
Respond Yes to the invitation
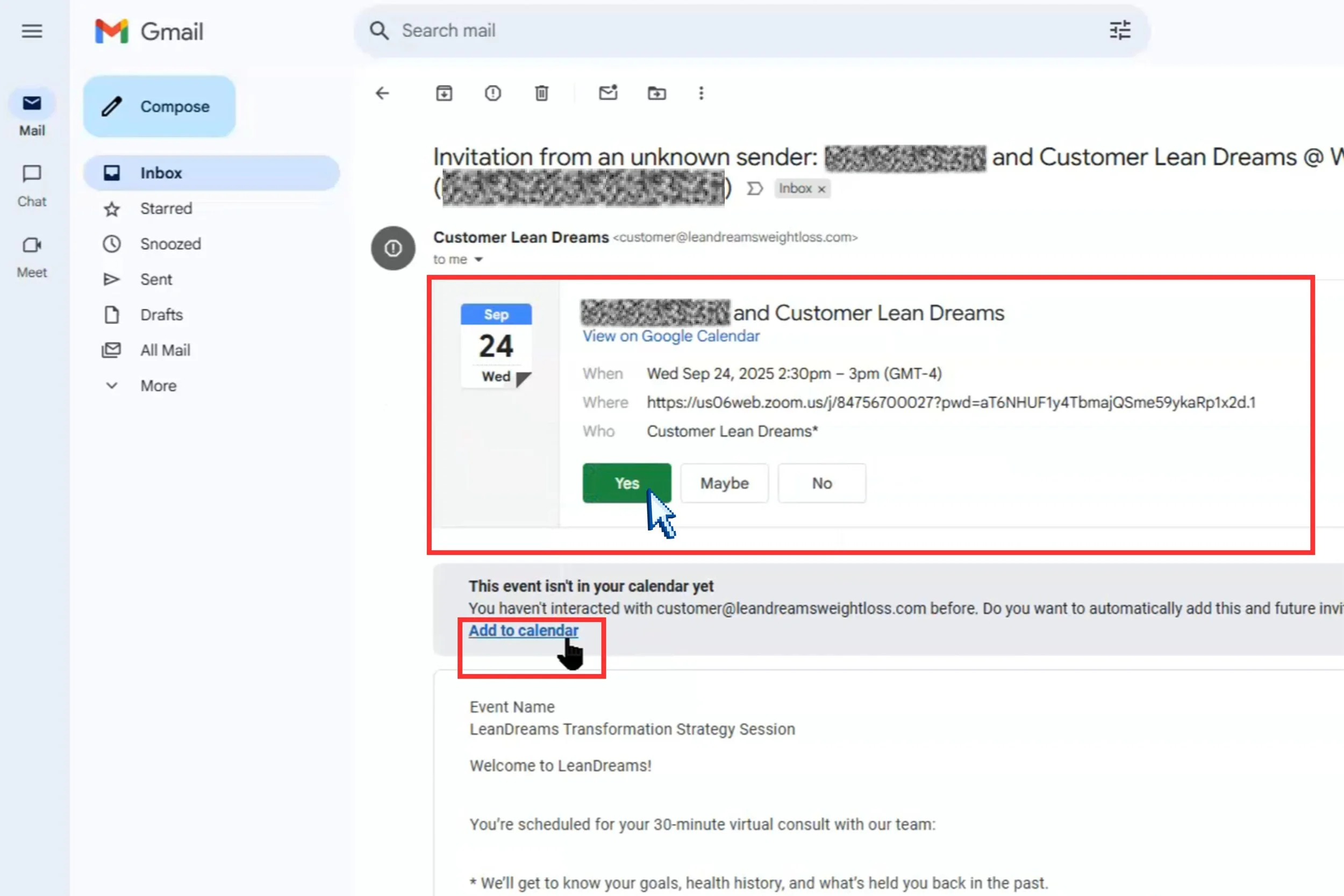626,483
